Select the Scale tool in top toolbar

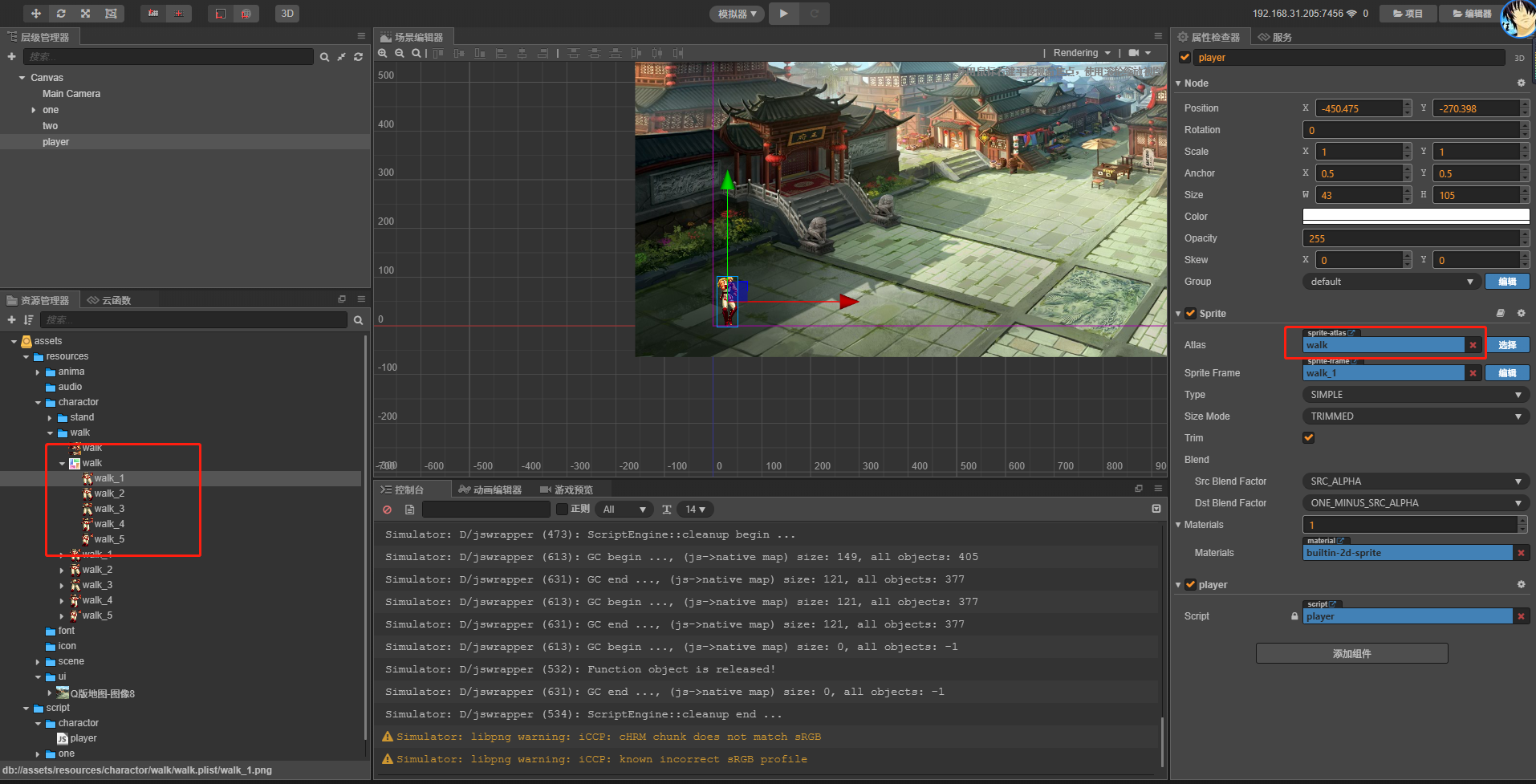(x=86, y=14)
